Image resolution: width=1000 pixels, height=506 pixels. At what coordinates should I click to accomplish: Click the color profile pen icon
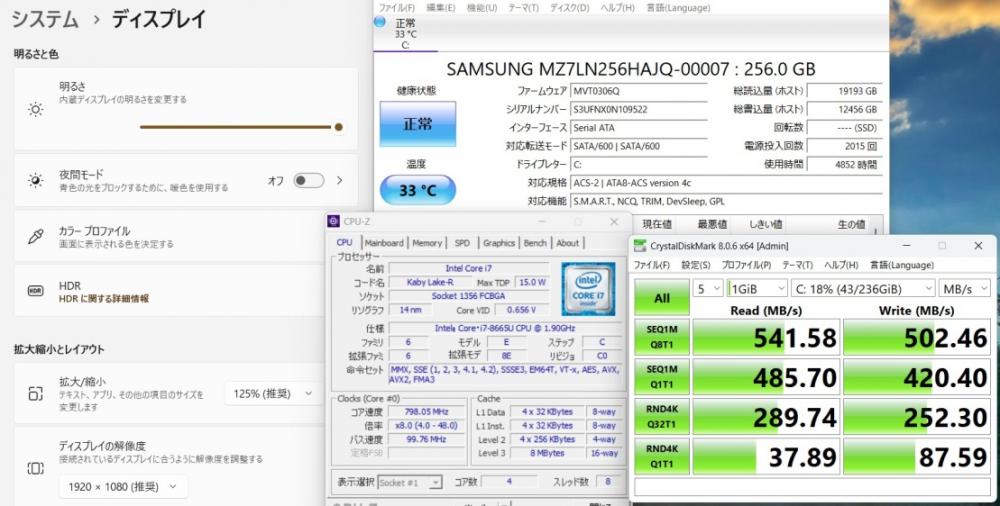36,236
